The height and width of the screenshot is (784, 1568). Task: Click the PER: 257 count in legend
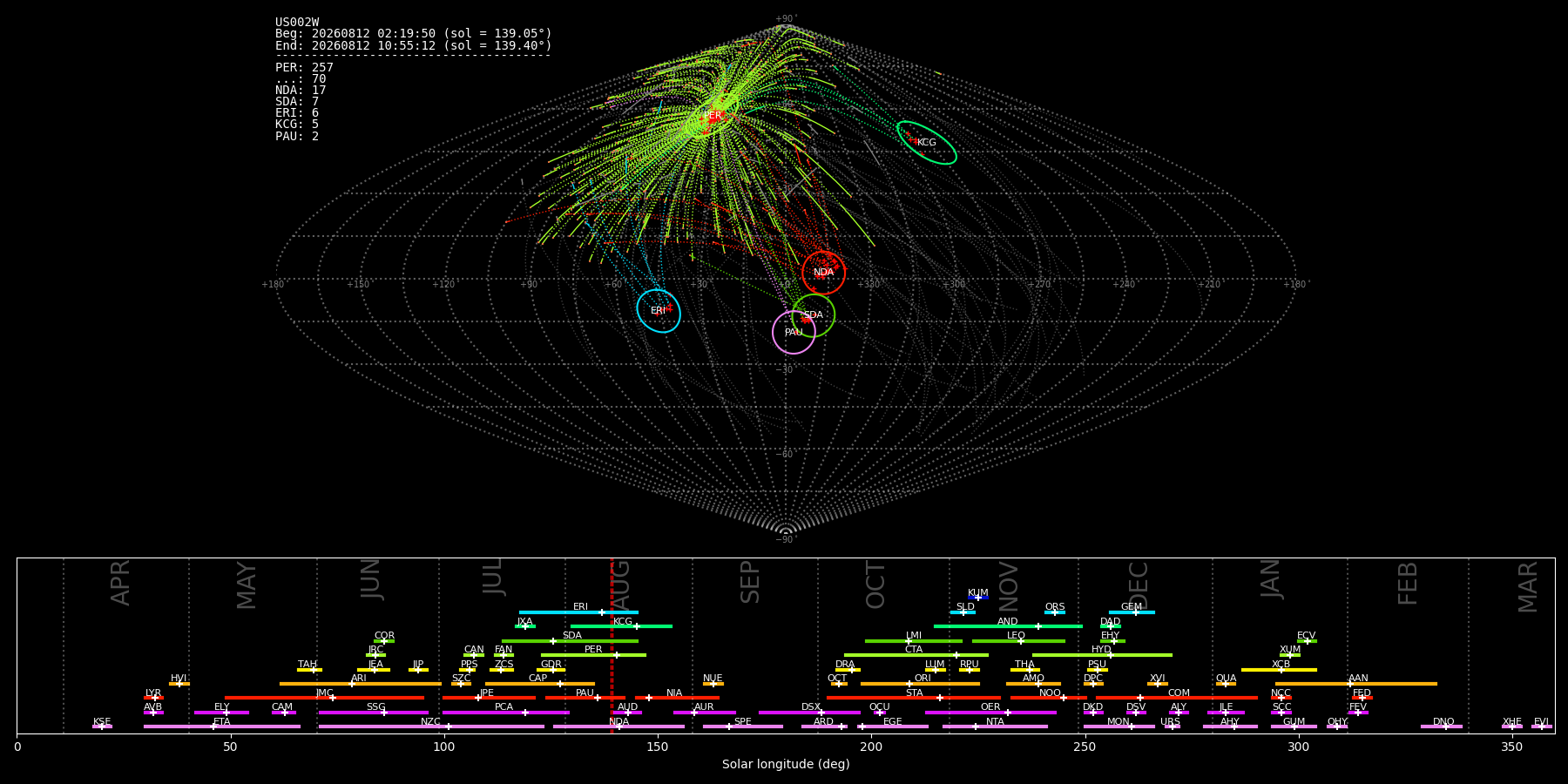[304, 67]
